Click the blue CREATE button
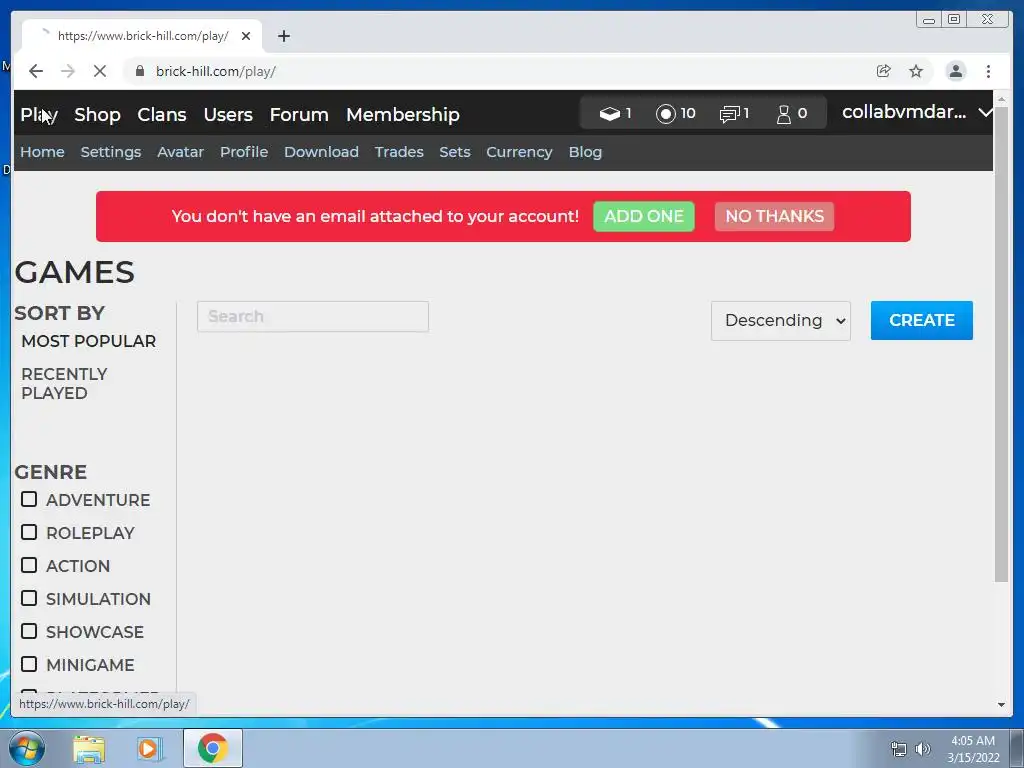1024x768 pixels. click(921, 320)
